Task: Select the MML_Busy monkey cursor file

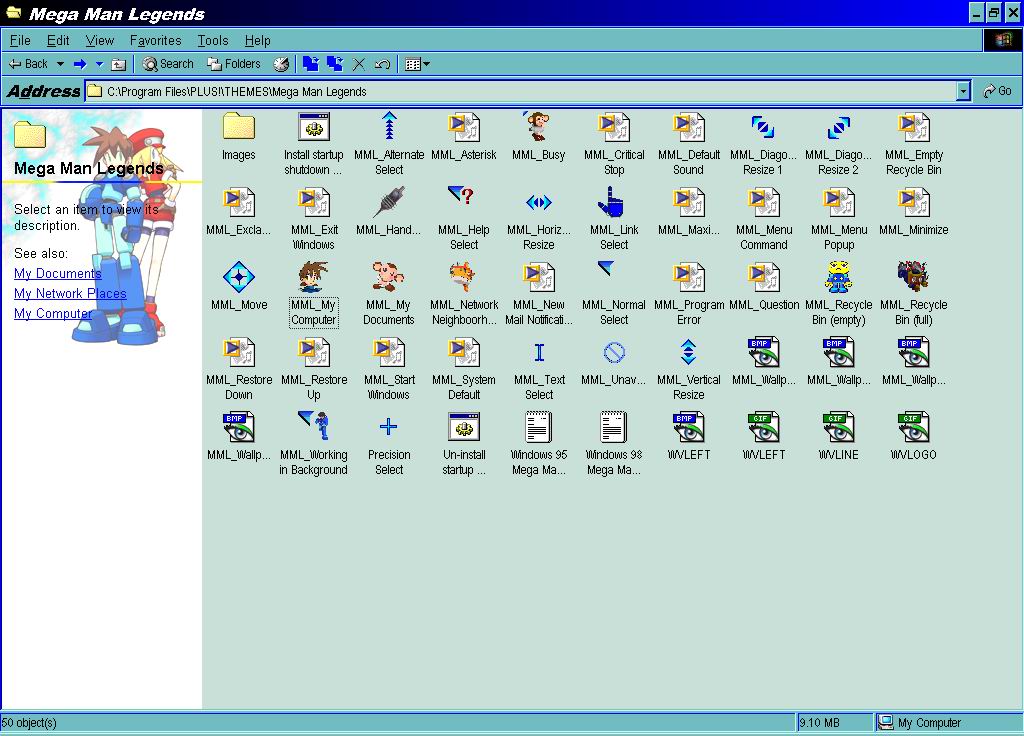Action: pyautogui.click(x=539, y=137)
